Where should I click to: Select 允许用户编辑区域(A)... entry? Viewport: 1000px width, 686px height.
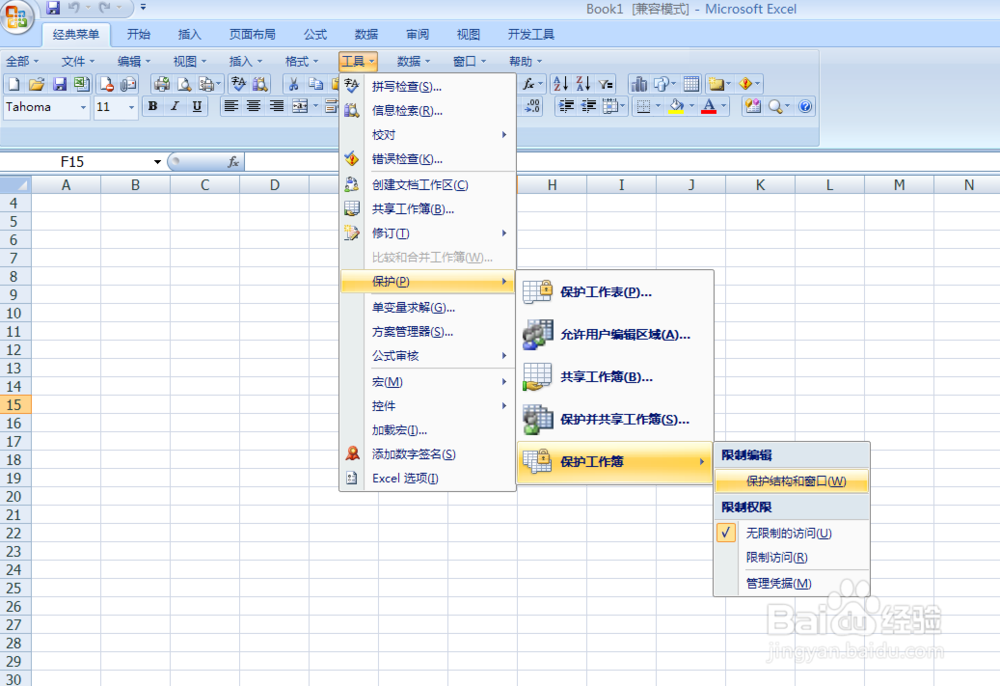click(615, 335)
